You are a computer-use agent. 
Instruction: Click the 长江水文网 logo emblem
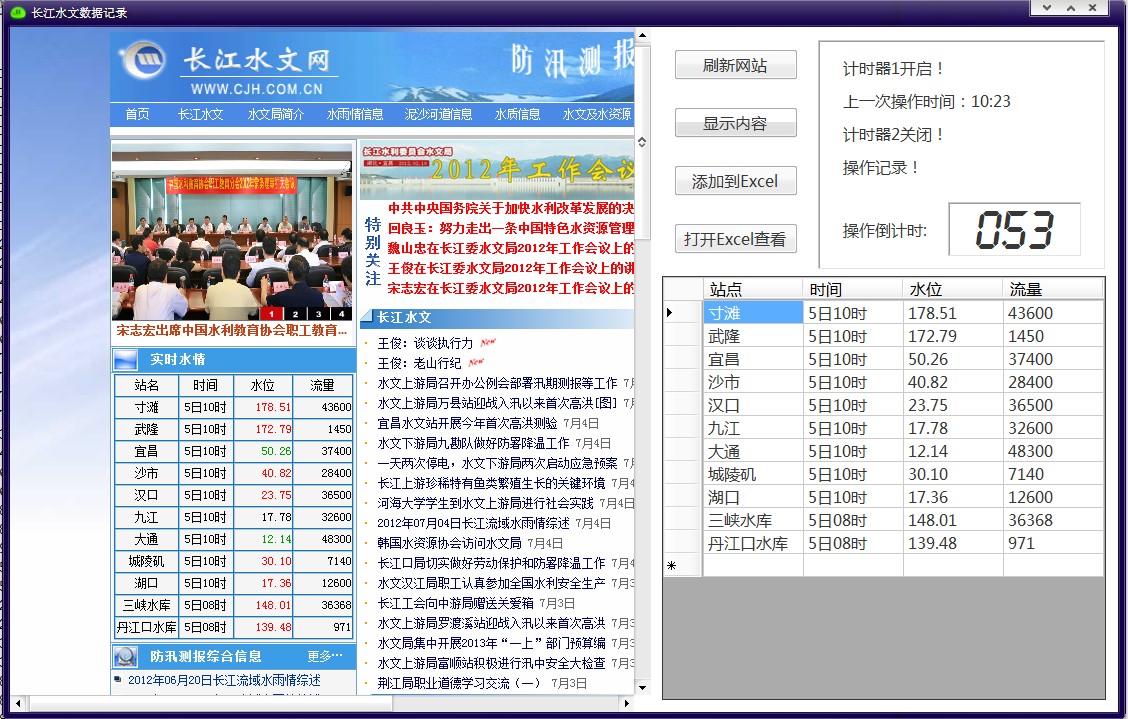145,60
